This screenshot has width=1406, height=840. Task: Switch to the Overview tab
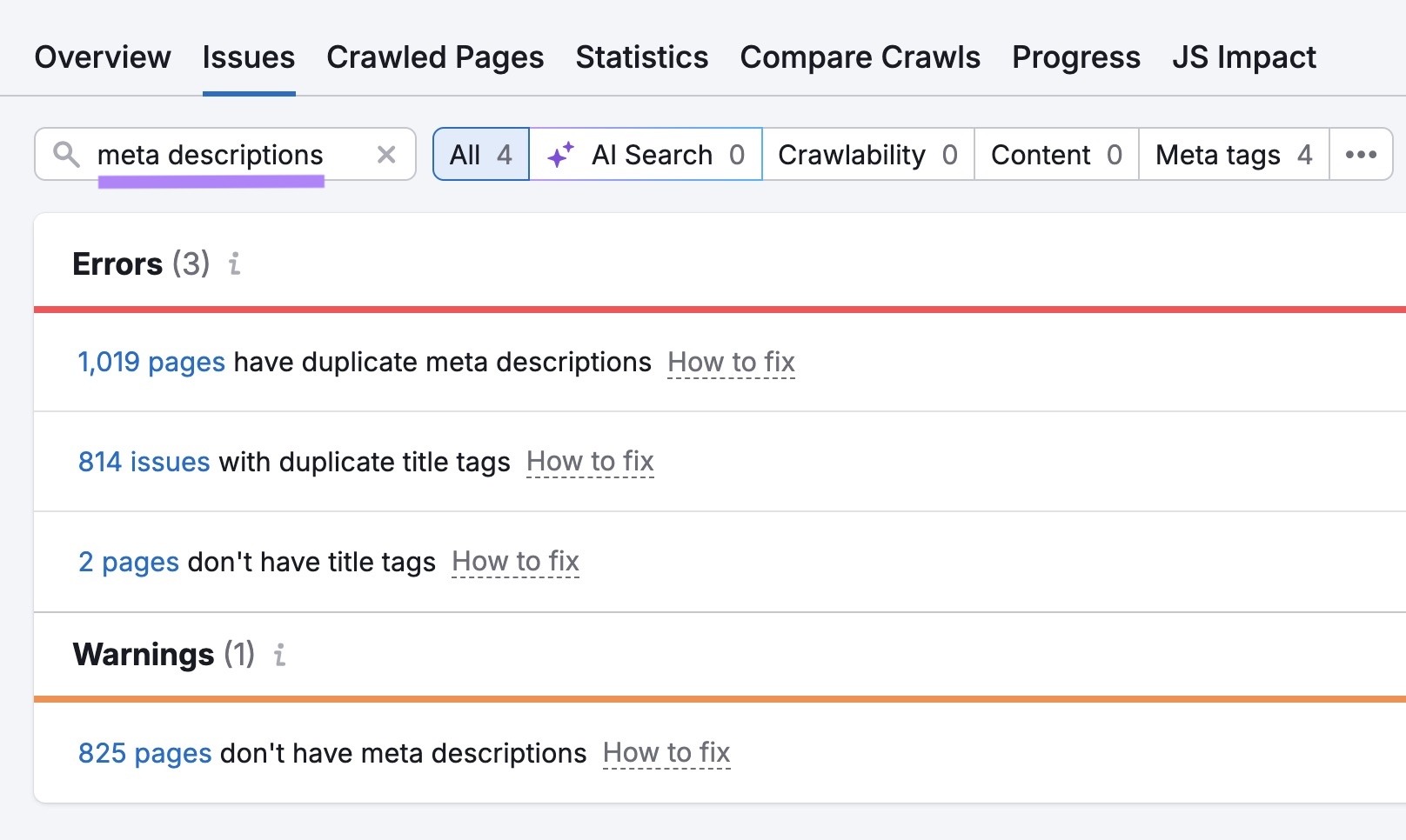pyautogui.click(x=103, y=56)
